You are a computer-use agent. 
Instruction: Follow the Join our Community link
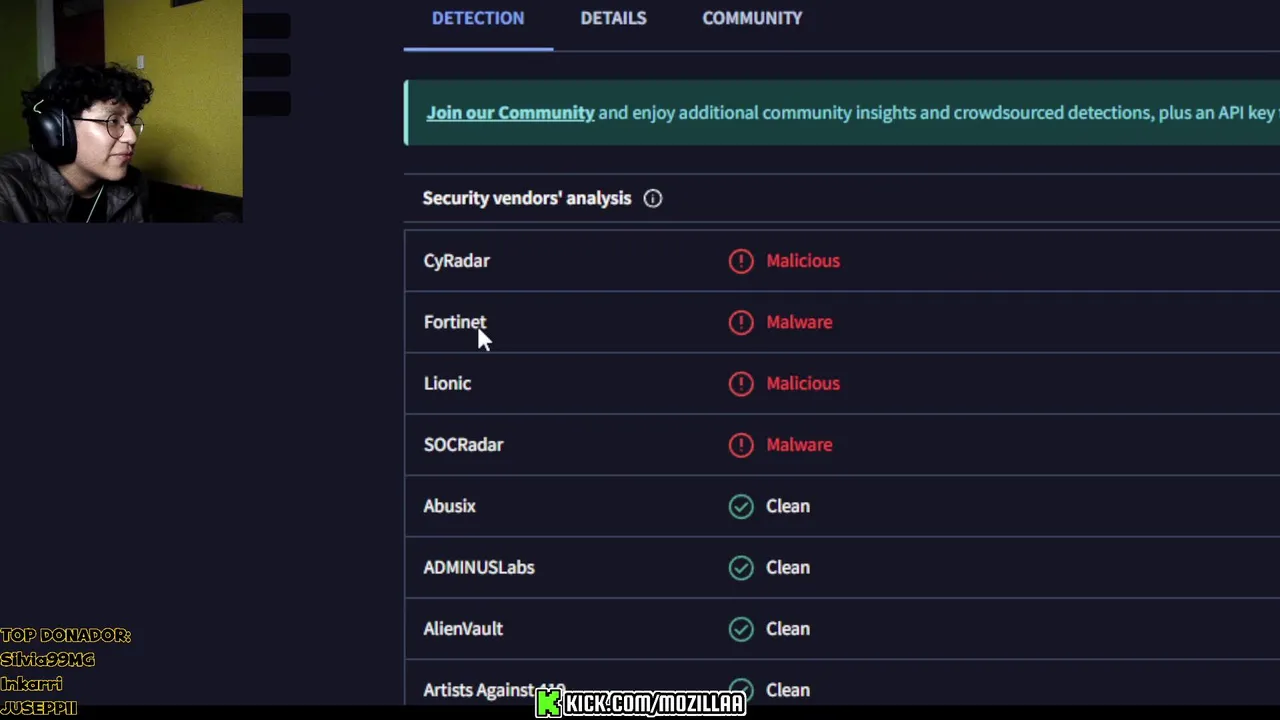[x=510, y=113]
